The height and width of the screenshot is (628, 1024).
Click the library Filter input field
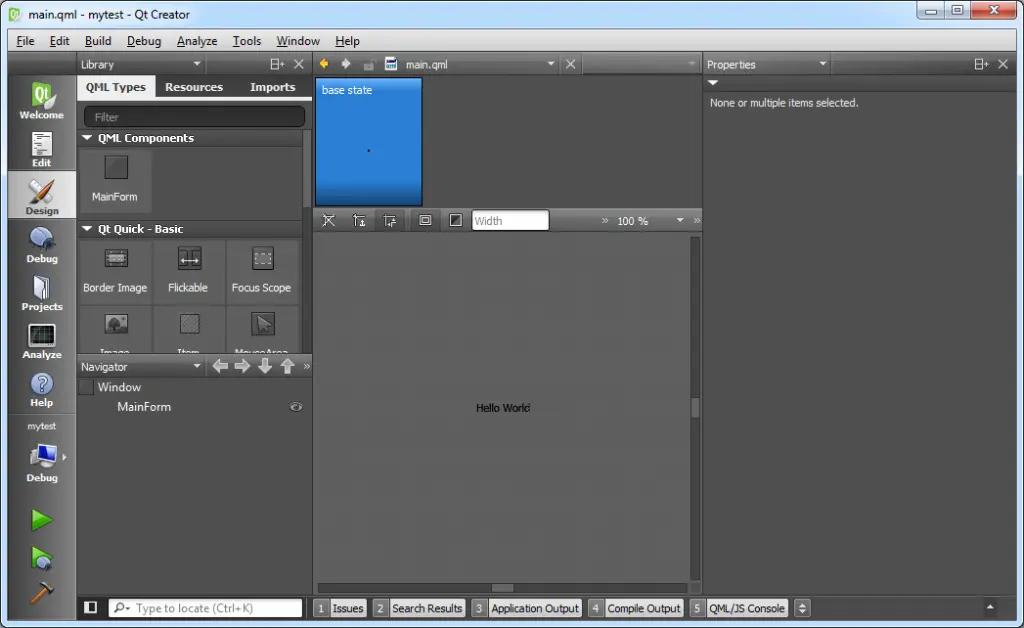click(x=194, y=117)
